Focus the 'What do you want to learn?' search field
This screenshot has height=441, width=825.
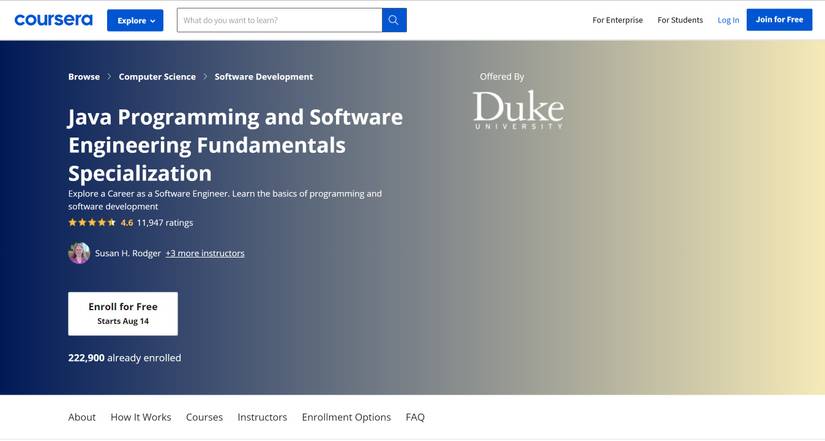[279, 20]
